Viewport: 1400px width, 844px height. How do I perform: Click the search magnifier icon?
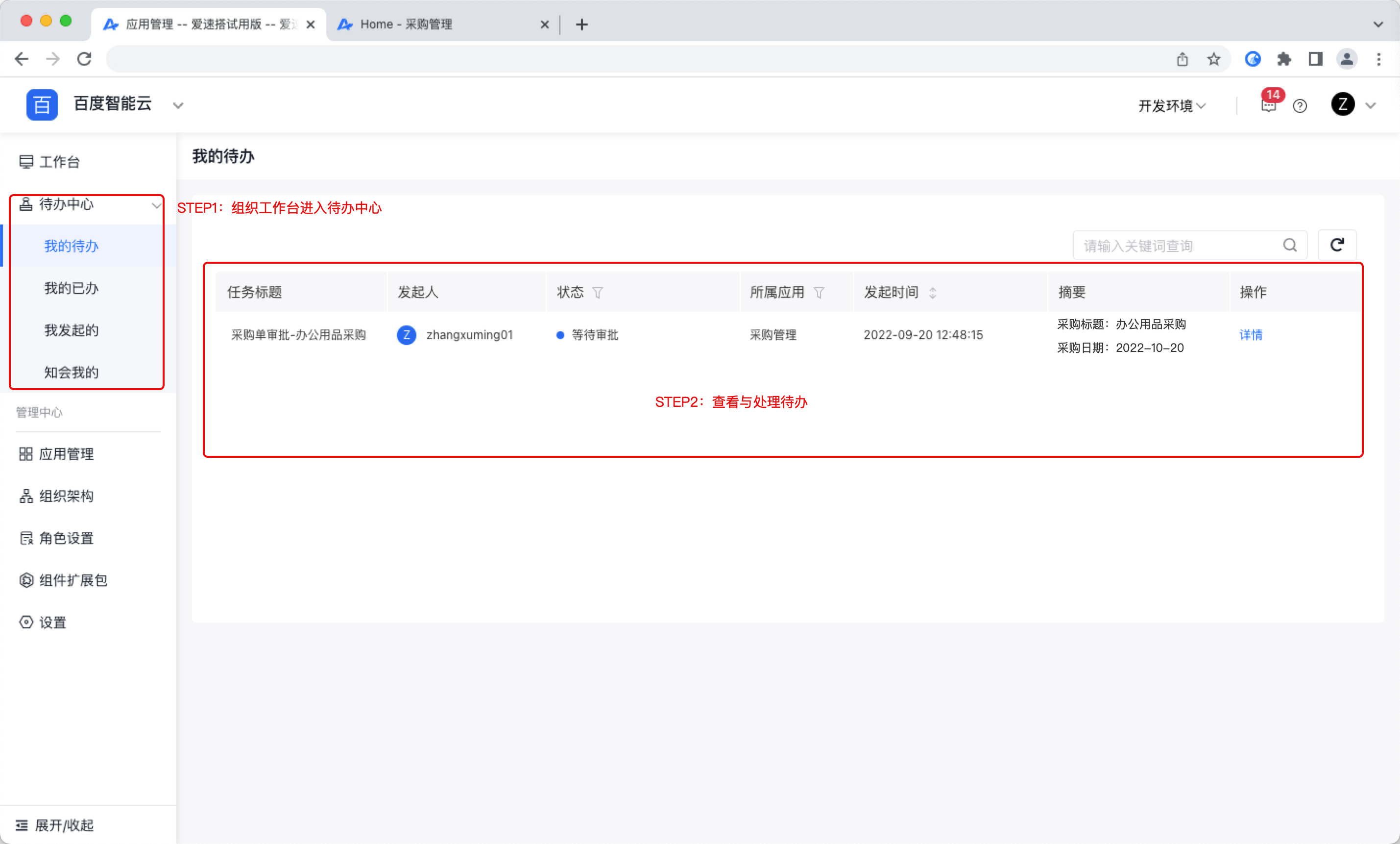(1290, 245)
